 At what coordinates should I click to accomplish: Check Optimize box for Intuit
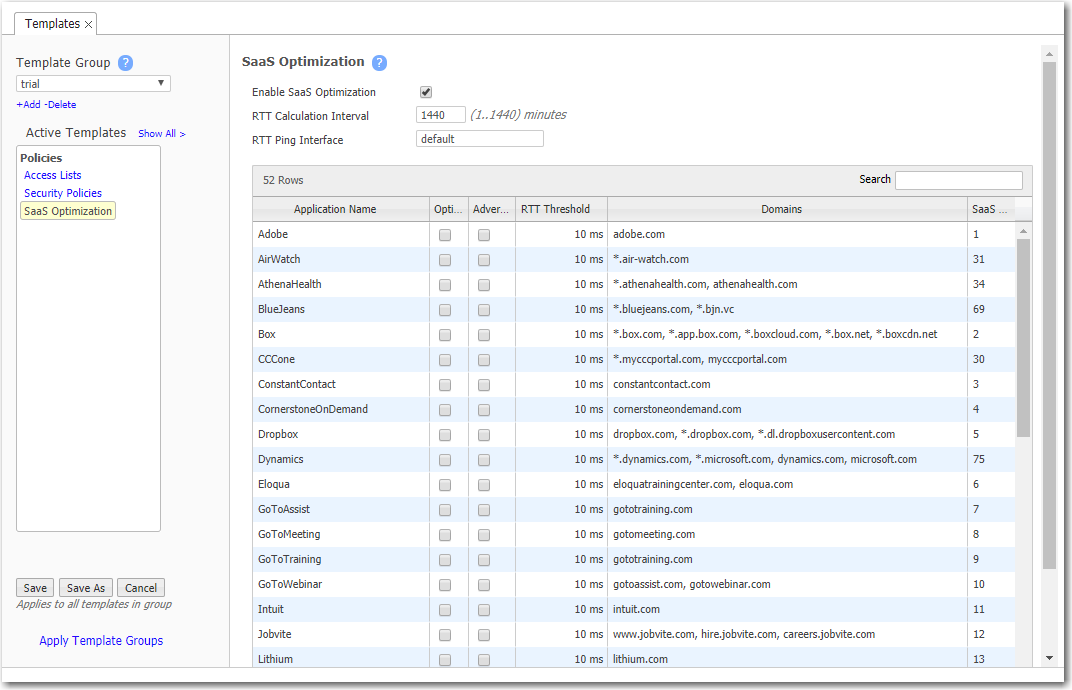[x=445, y=610]
